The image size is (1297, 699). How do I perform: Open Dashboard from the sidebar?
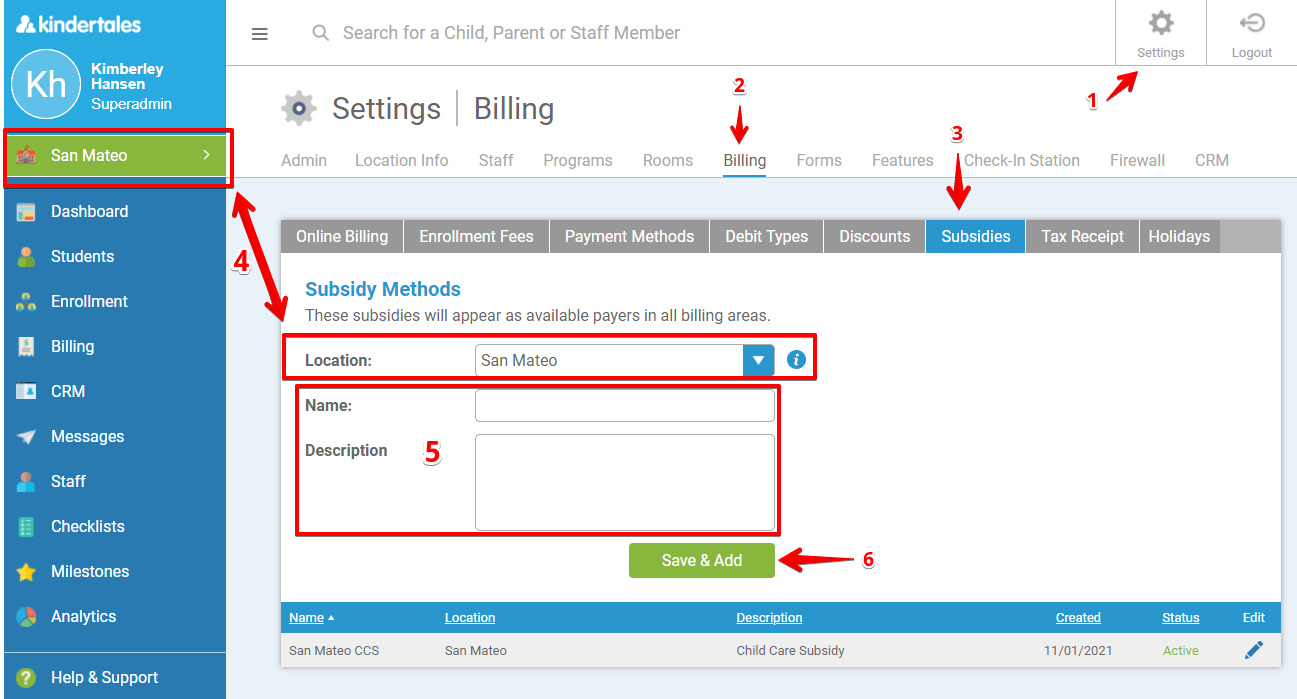pos(90,212)
